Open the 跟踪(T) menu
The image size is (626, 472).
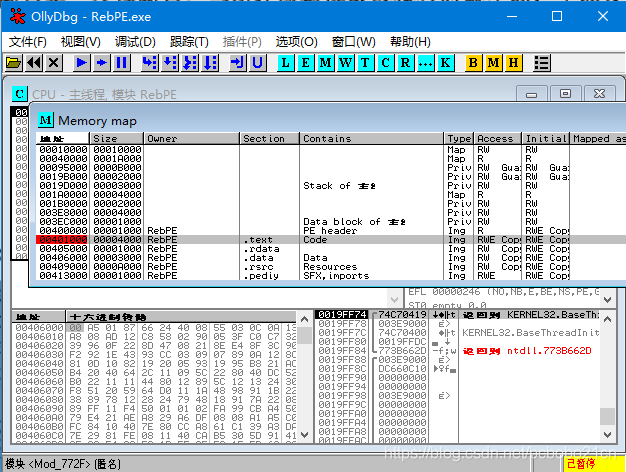tap(189, 42)
